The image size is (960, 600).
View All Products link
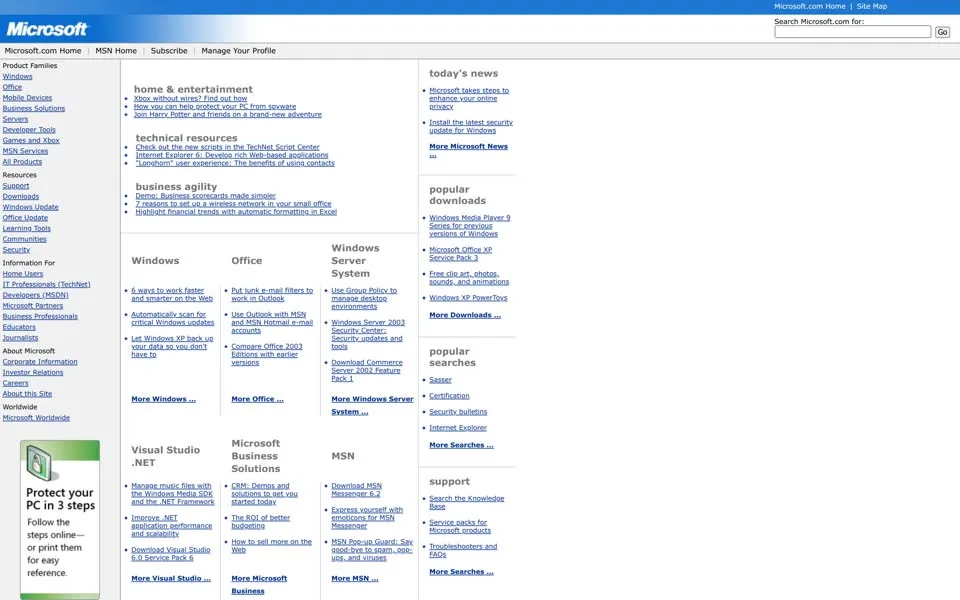point(22,162)
